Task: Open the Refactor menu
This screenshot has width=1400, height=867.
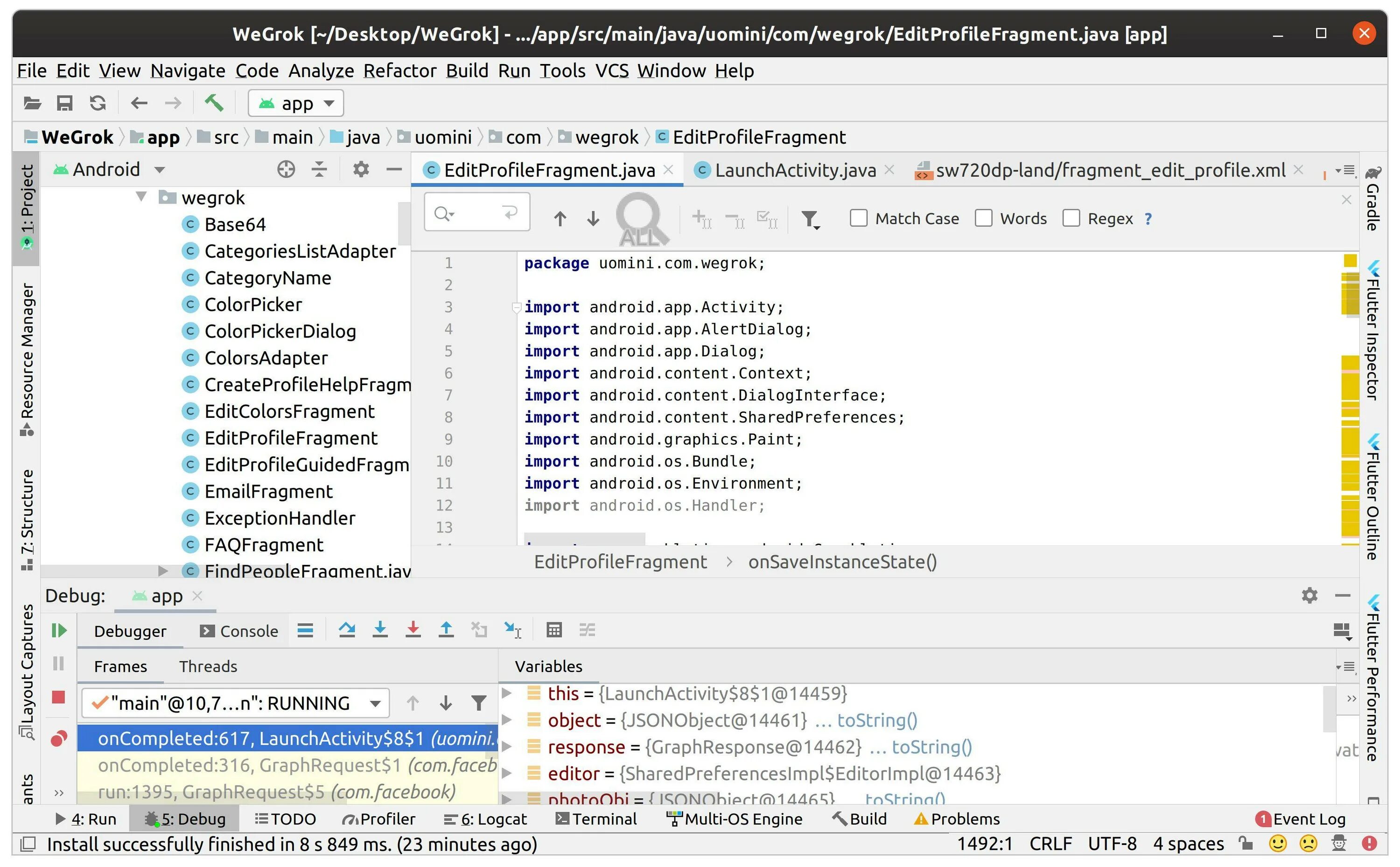Action: tap(399, 70)
